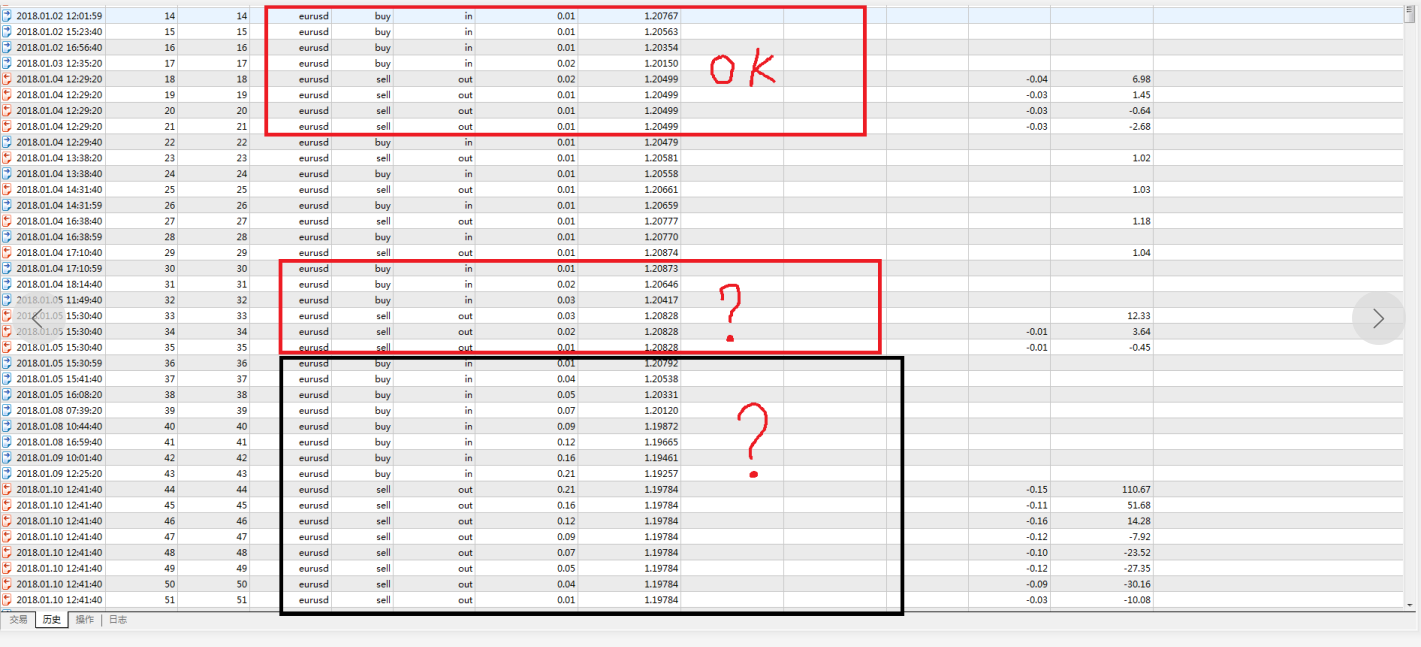Click the volume cell 0.21 in deal 43 row
Screen dimensions: 1421x647
point(566,473)
